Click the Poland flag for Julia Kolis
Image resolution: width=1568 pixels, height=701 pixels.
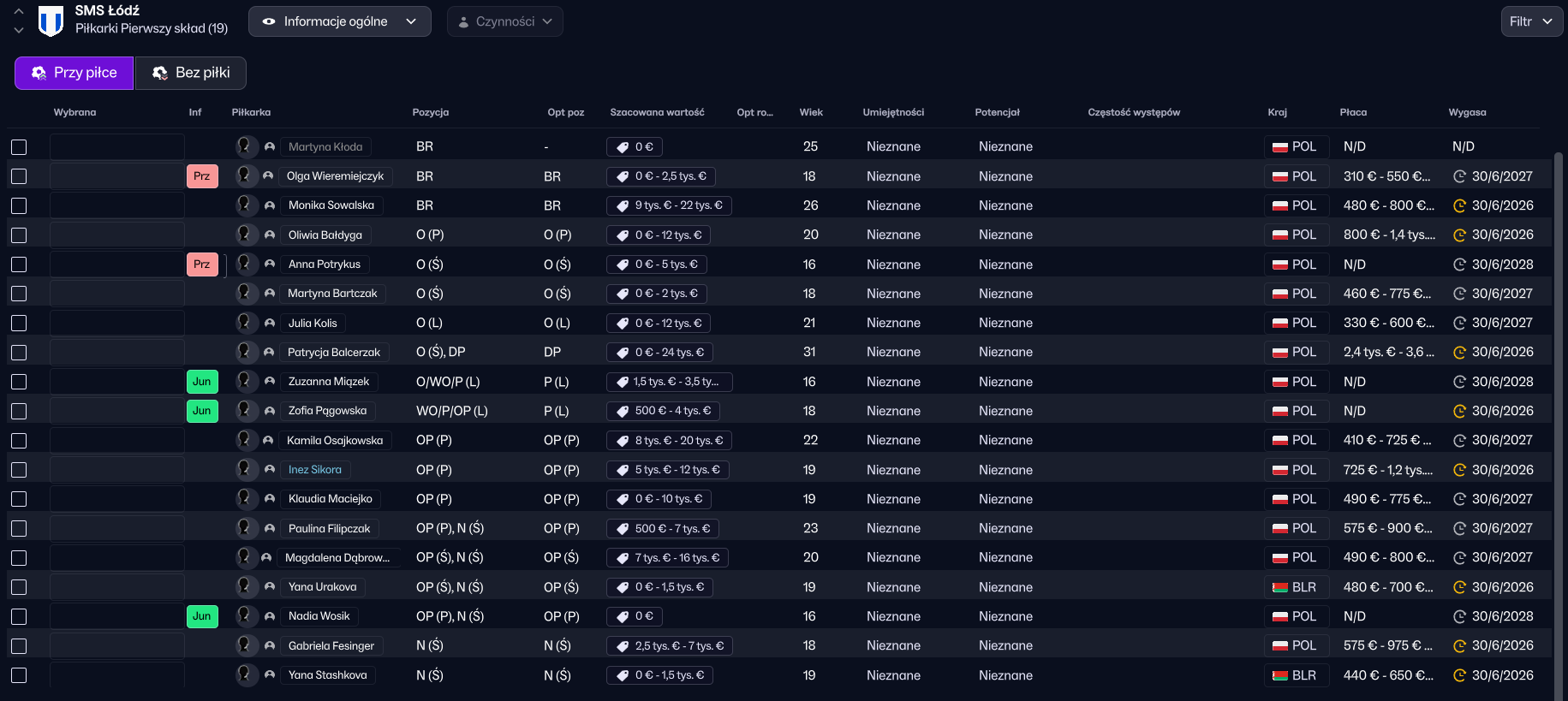1280,324
